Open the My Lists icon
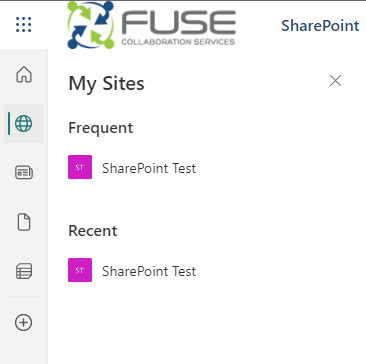Image resolution: width=366 pixels, height=364 pixels. click(24, 271)
